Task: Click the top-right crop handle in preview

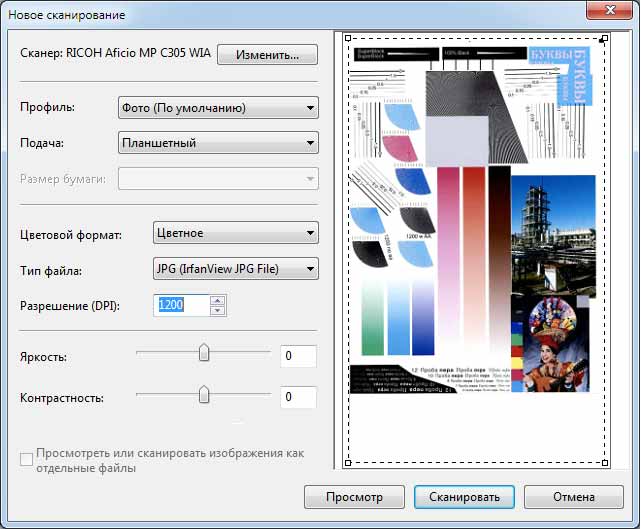Action: tap(605, 38)
